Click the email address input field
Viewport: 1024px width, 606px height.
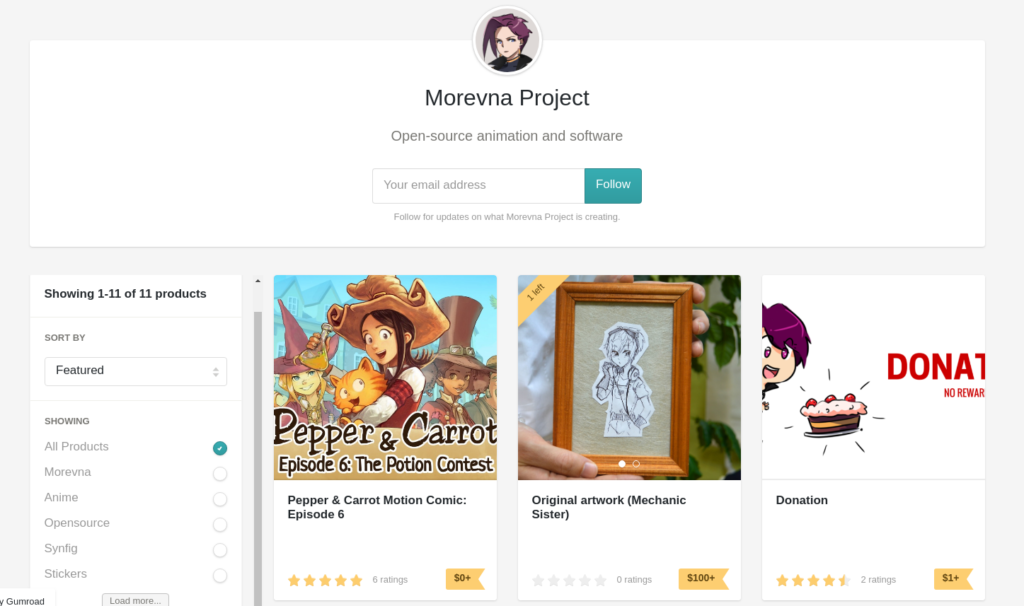click(478, 185)
